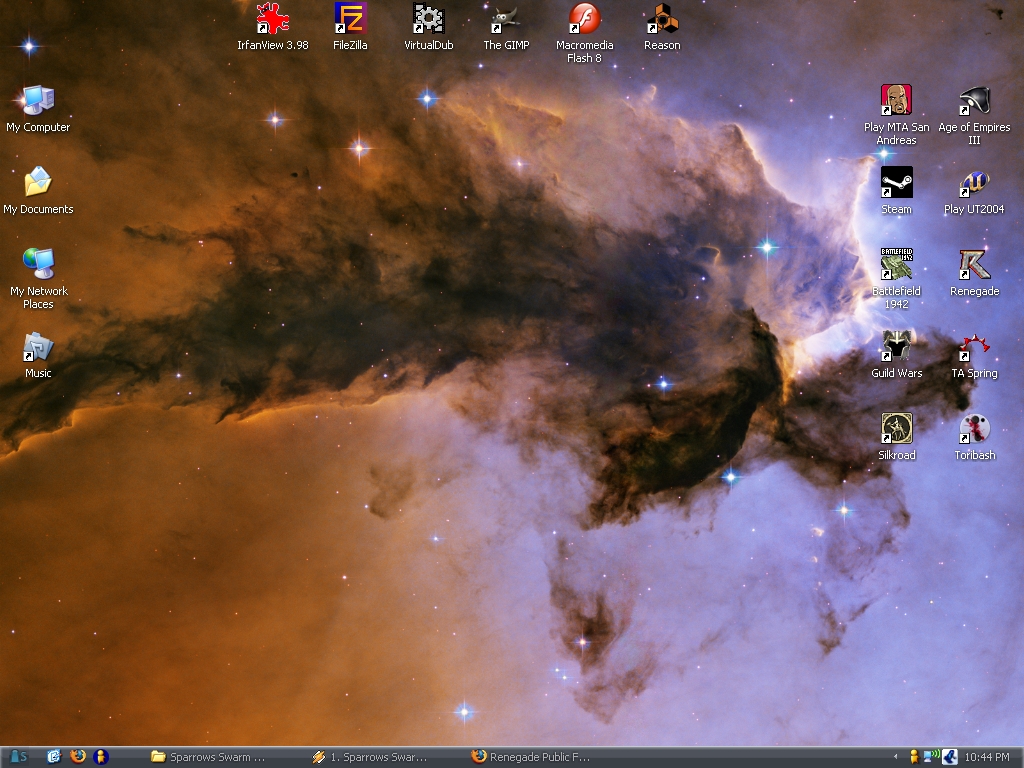The height and width of the screenshot is (768, 1024).
Task: Select the VirtualDub desktop icon
Action: 428,19
